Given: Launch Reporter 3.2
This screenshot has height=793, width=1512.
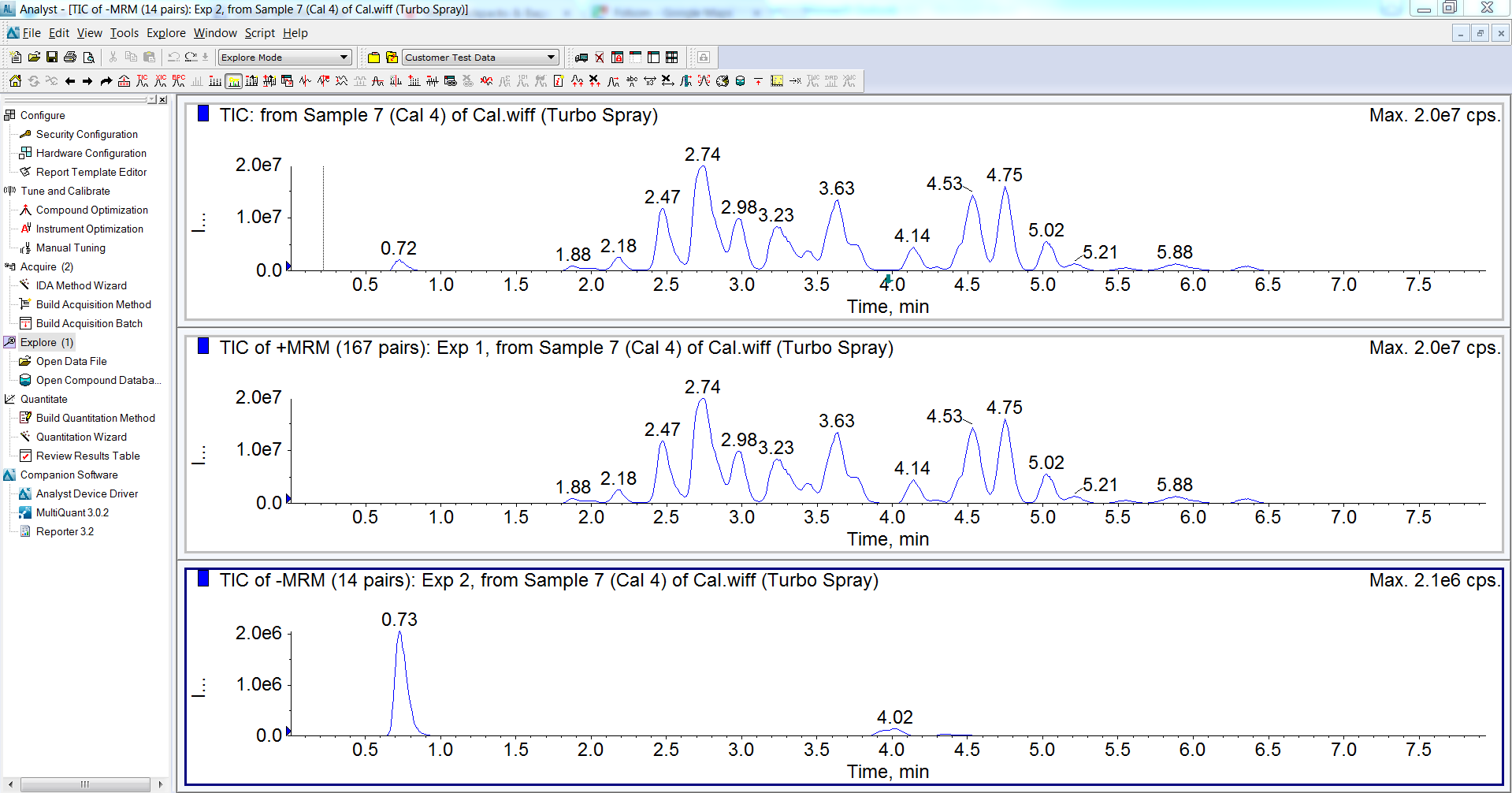Looking at the screenshot, I should tap(65, 531).
